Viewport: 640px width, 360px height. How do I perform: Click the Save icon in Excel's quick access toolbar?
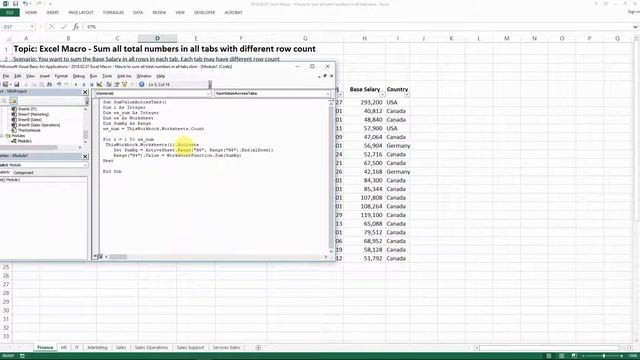tap(15, 4)
